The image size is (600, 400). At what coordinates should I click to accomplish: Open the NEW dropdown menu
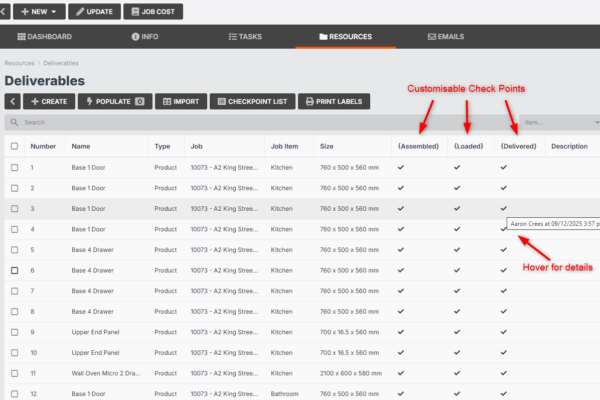pos(39,11)
